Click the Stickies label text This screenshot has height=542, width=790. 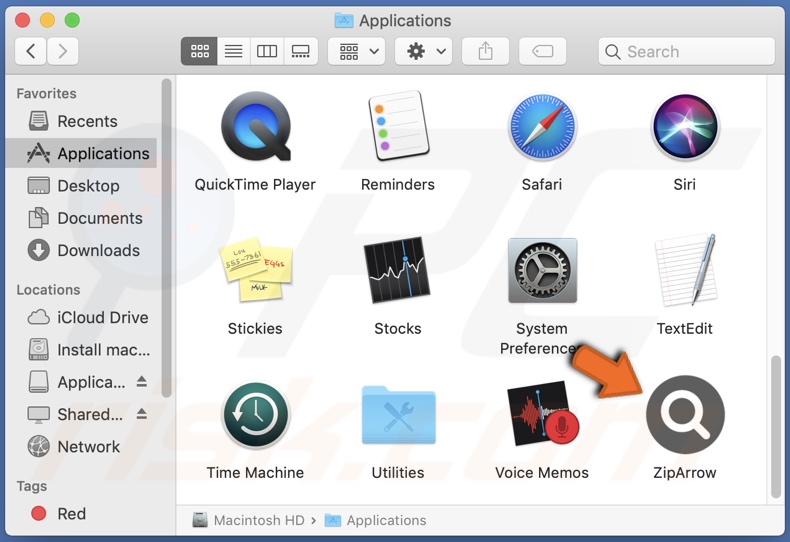pyautogui.click(x=255, y=328)
